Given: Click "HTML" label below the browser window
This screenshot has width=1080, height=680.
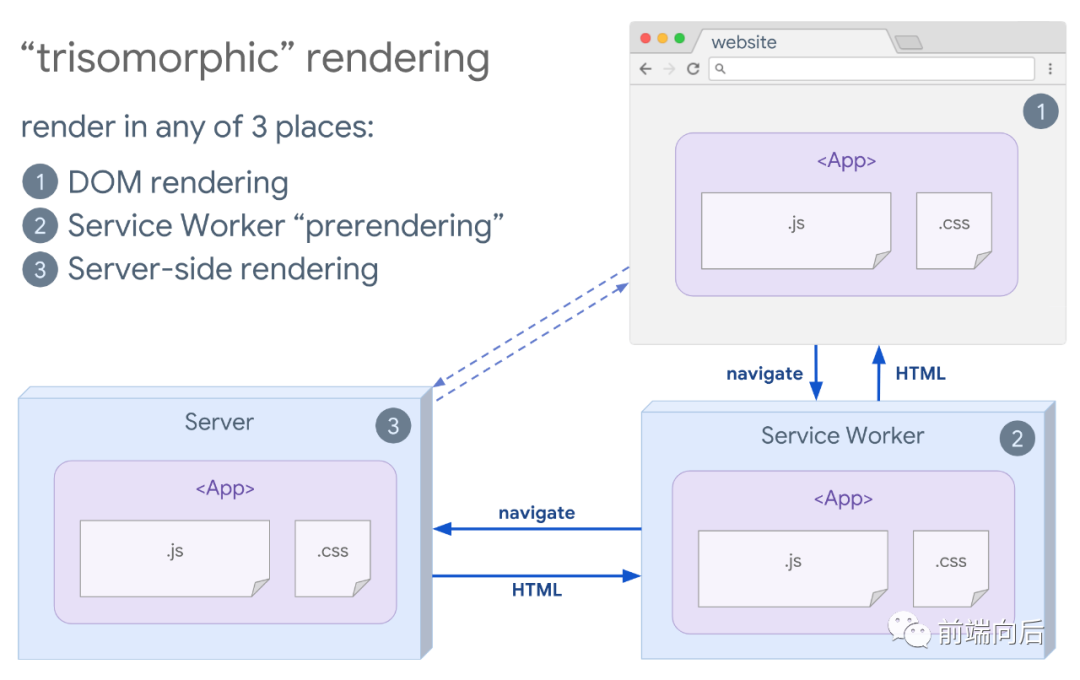Looking at the screenshot, I should pos(920,373).
